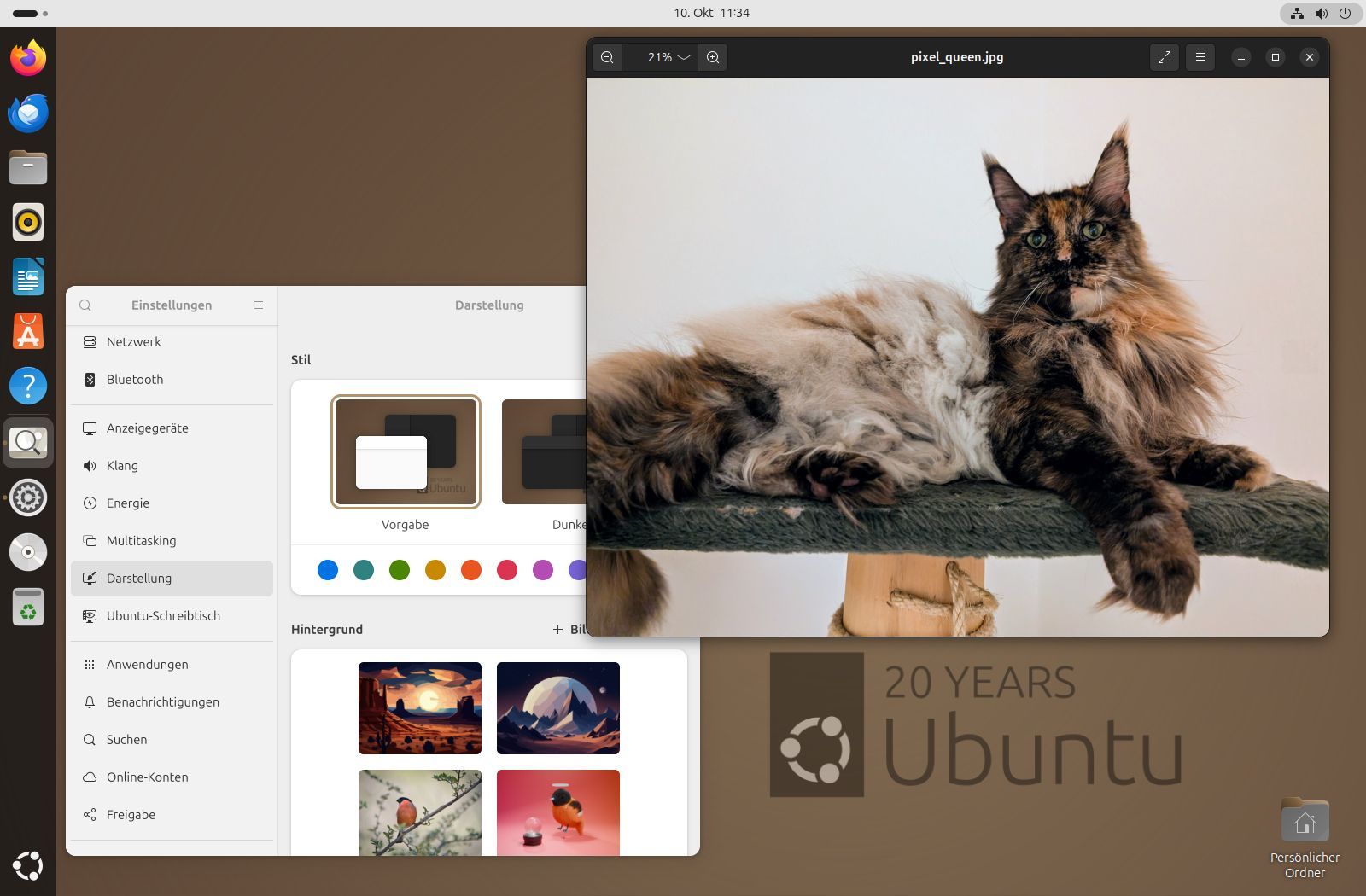Open the system status menu in top bar
This screenshot has height=896, width=1366.
pyautogui.click(x=1320, y=13)
